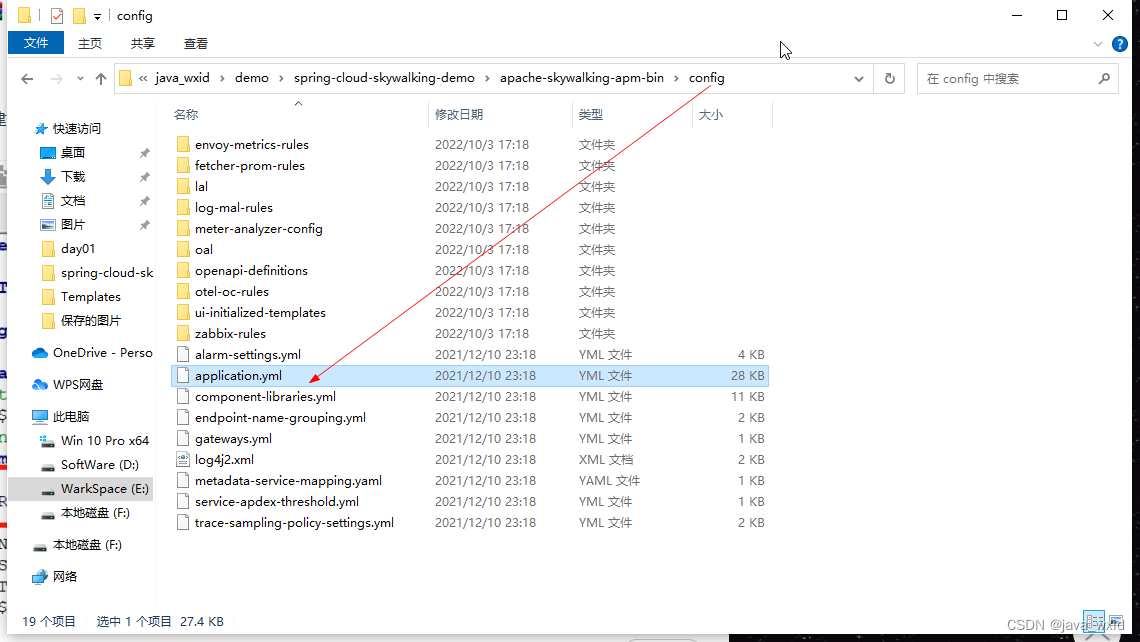Screen dimensions: 1140x642
Task: Select apache-skywalking-apm-bin breadcrumb segment
Action: click(x=582, y=78)
